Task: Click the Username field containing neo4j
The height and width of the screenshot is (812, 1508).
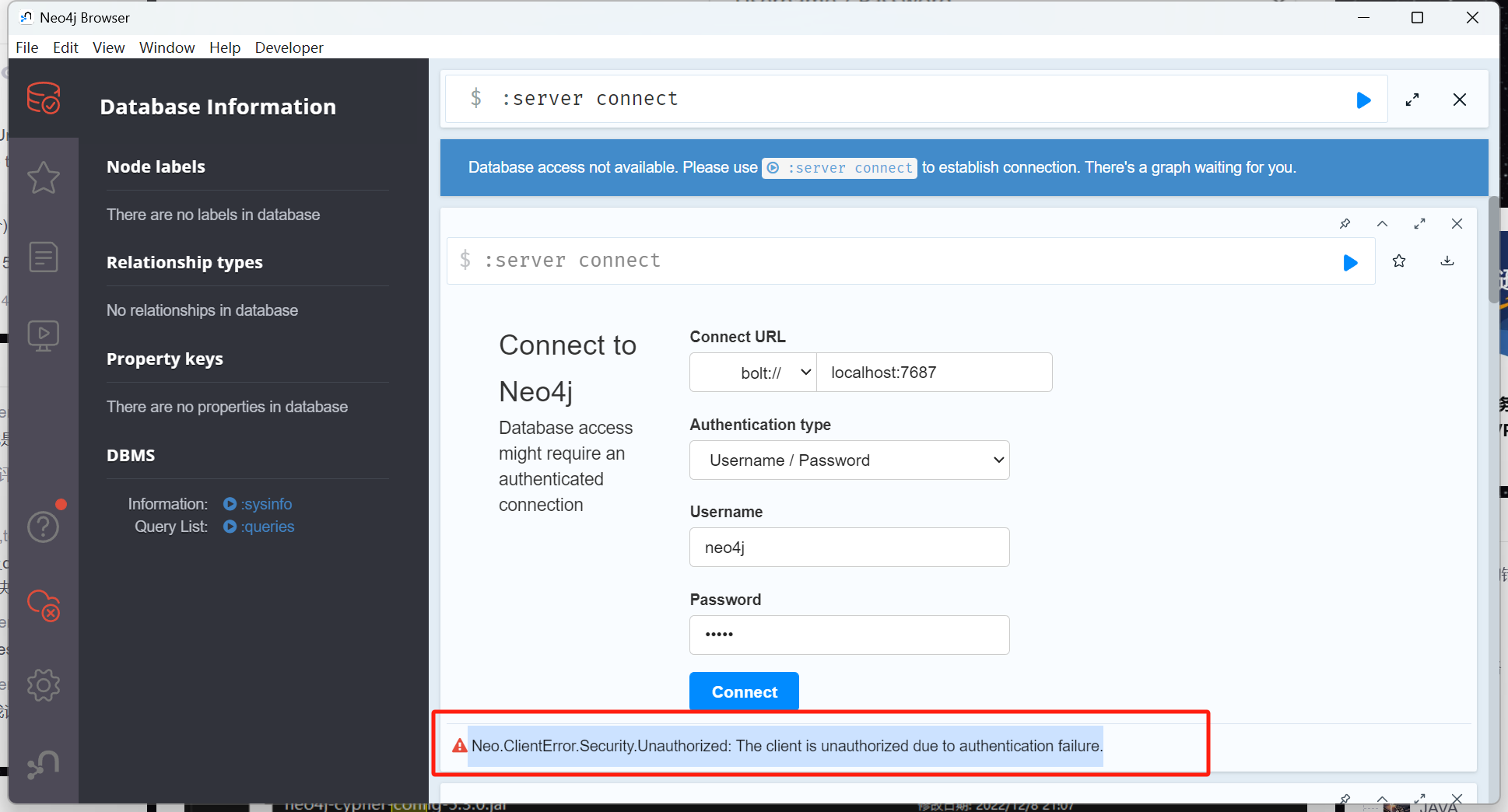Action: click(x=850, y=548)
